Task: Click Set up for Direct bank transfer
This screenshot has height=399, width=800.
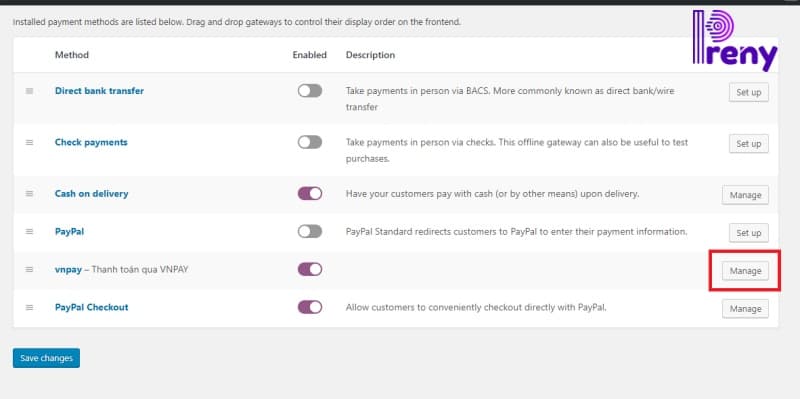Action: 748,92
